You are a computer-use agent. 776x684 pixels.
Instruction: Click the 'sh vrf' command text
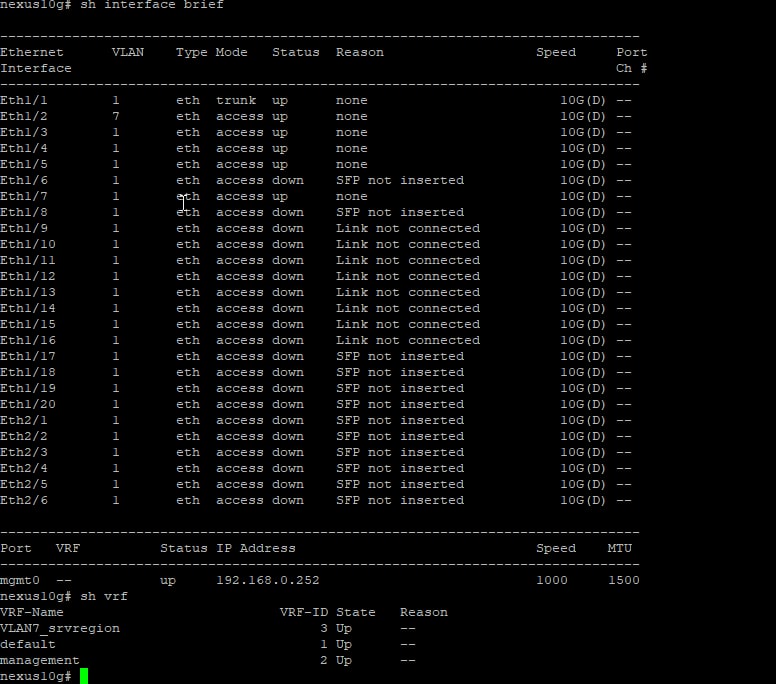[x=104, y=596]
